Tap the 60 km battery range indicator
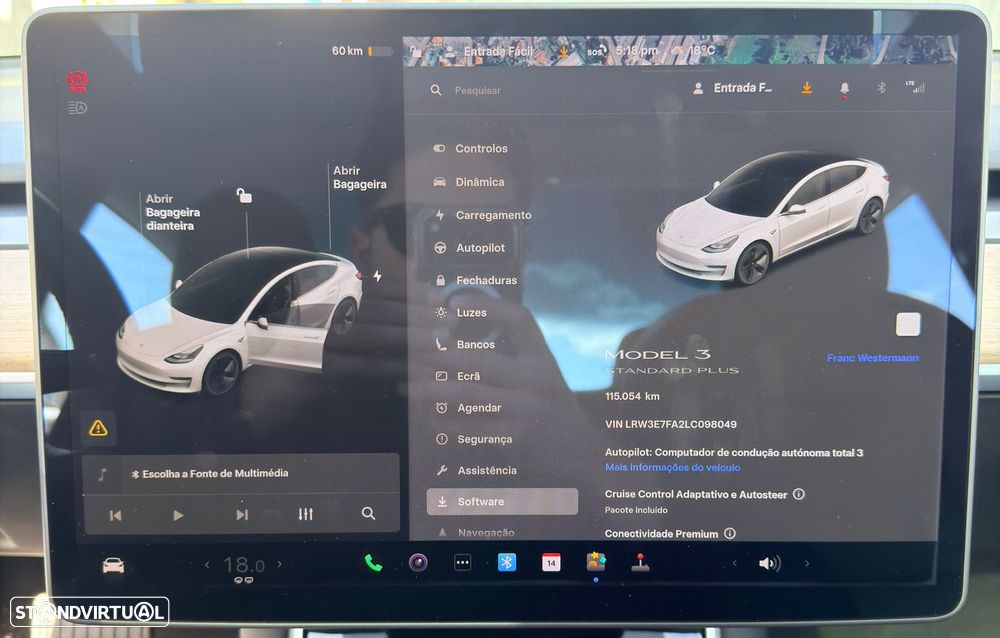 [x=361, y=50]
